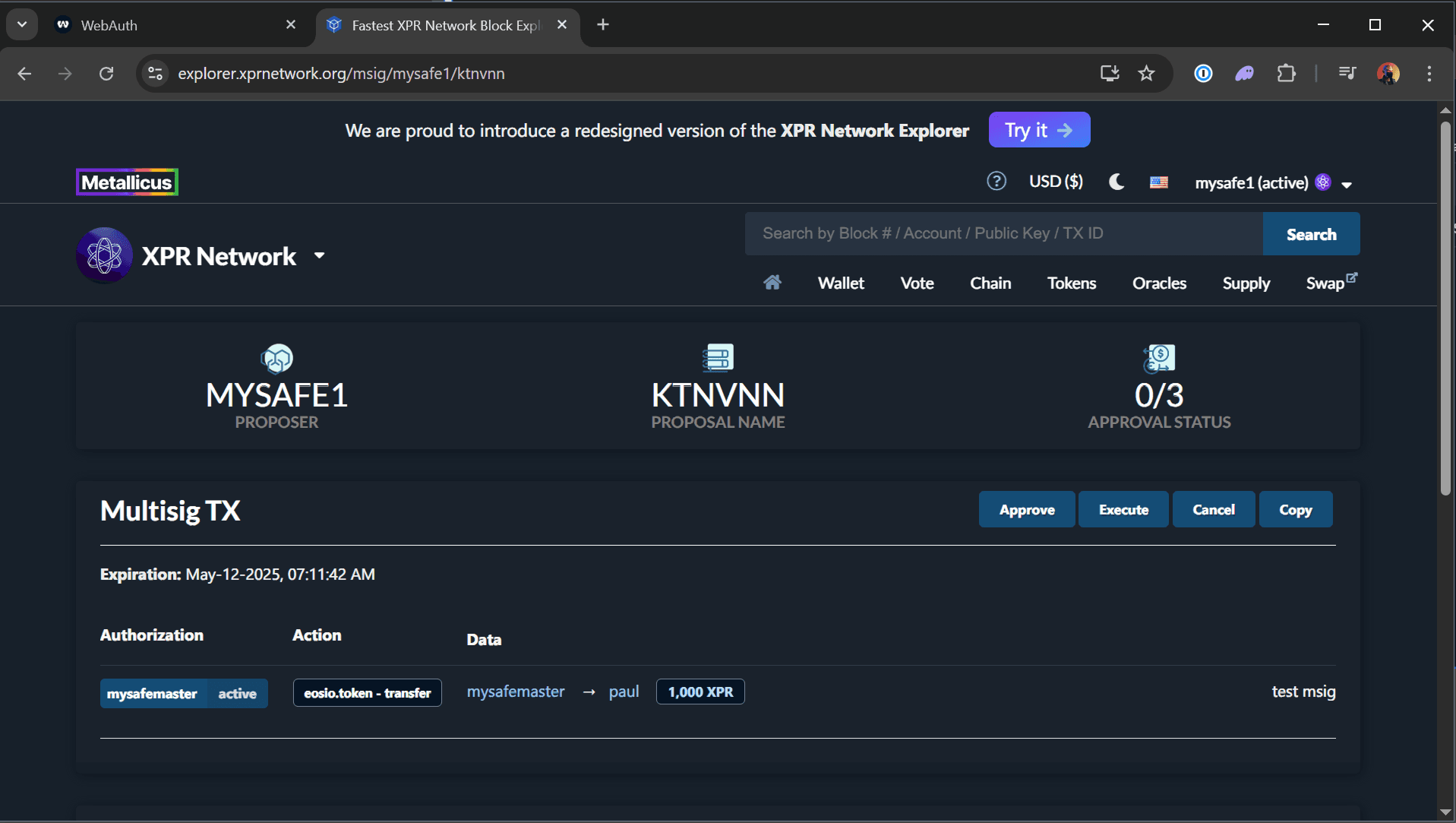Image resolution: width=1456 pixels, height=823 pixels.
Task: Click the 0/3 approval status value
Action: 1159,395
